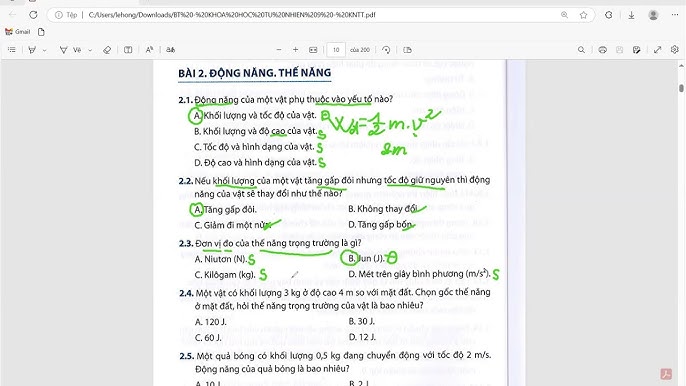Click answer "A. Niutơn (N)."
686x386 pixels.
pos(221,259)
